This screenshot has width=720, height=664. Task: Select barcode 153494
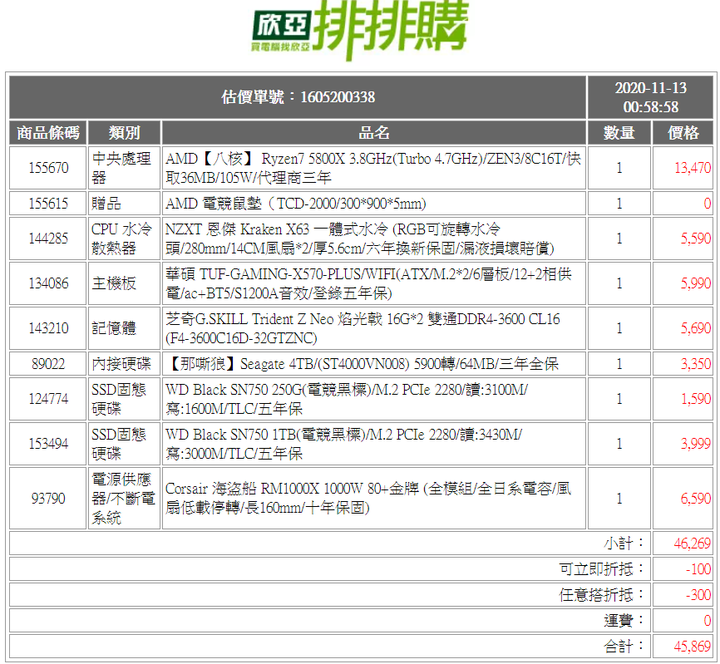click(x=48, y=444)
